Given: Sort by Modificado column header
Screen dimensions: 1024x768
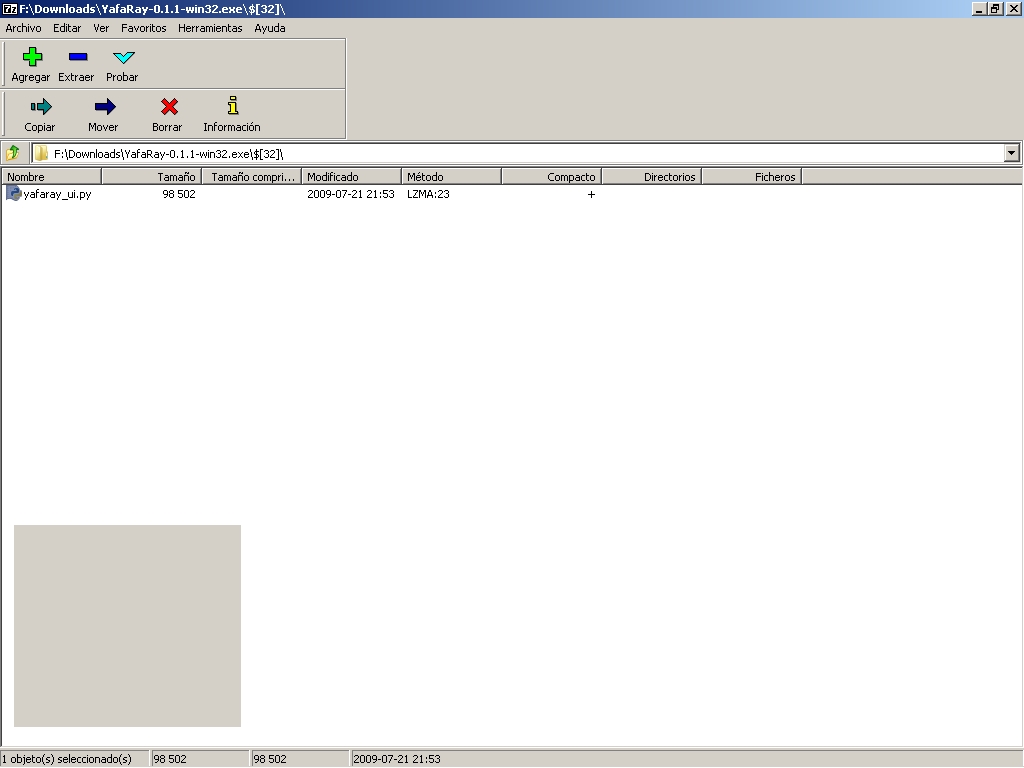Looking at the screenshot, I should pos(351,177).
